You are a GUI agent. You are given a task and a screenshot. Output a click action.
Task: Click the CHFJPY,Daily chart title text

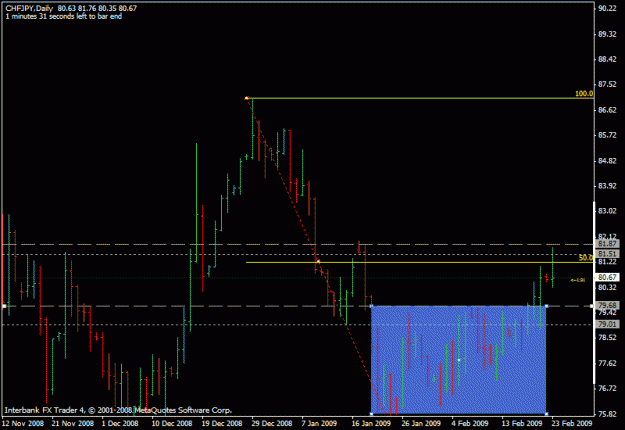click(x=29, y=8)
